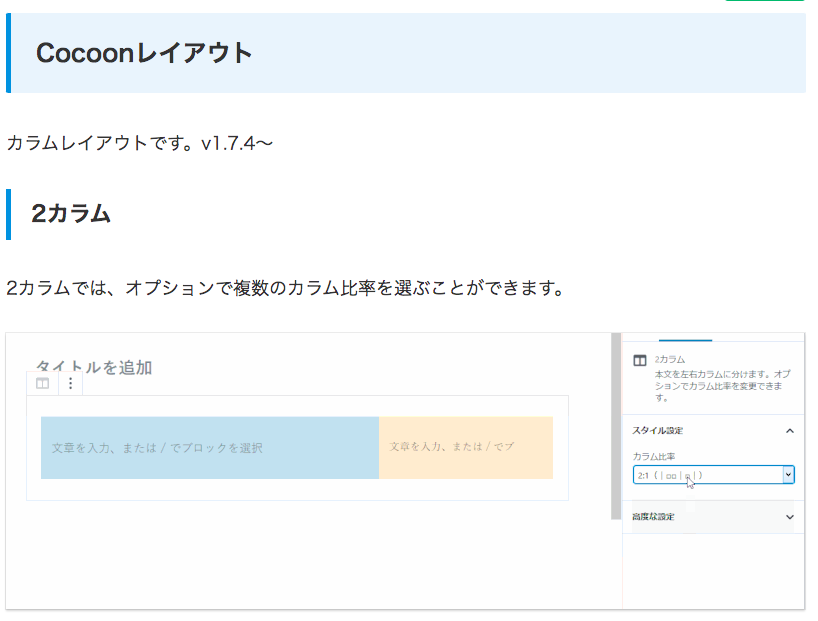This screenshot has height=621, width=818.
Task: Click the dropdown arrow of カラム比率 select
Action: (788, 475)
